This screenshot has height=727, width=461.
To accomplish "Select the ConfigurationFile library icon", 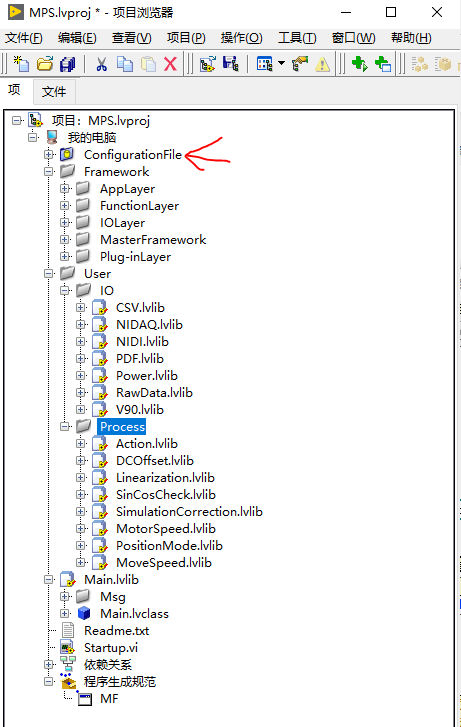I will coord(67,154).
